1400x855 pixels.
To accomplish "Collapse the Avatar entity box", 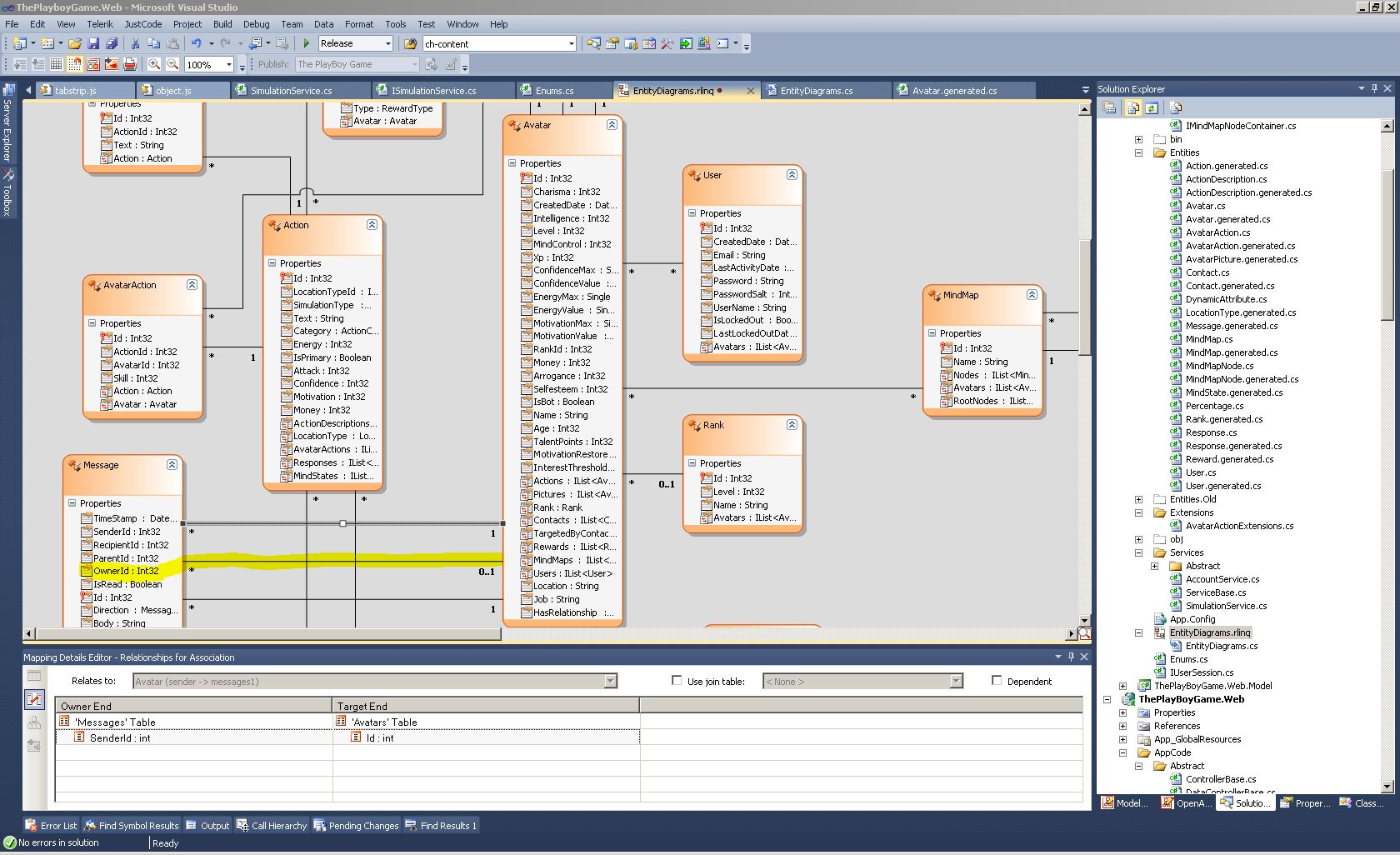I will [612, 124].
